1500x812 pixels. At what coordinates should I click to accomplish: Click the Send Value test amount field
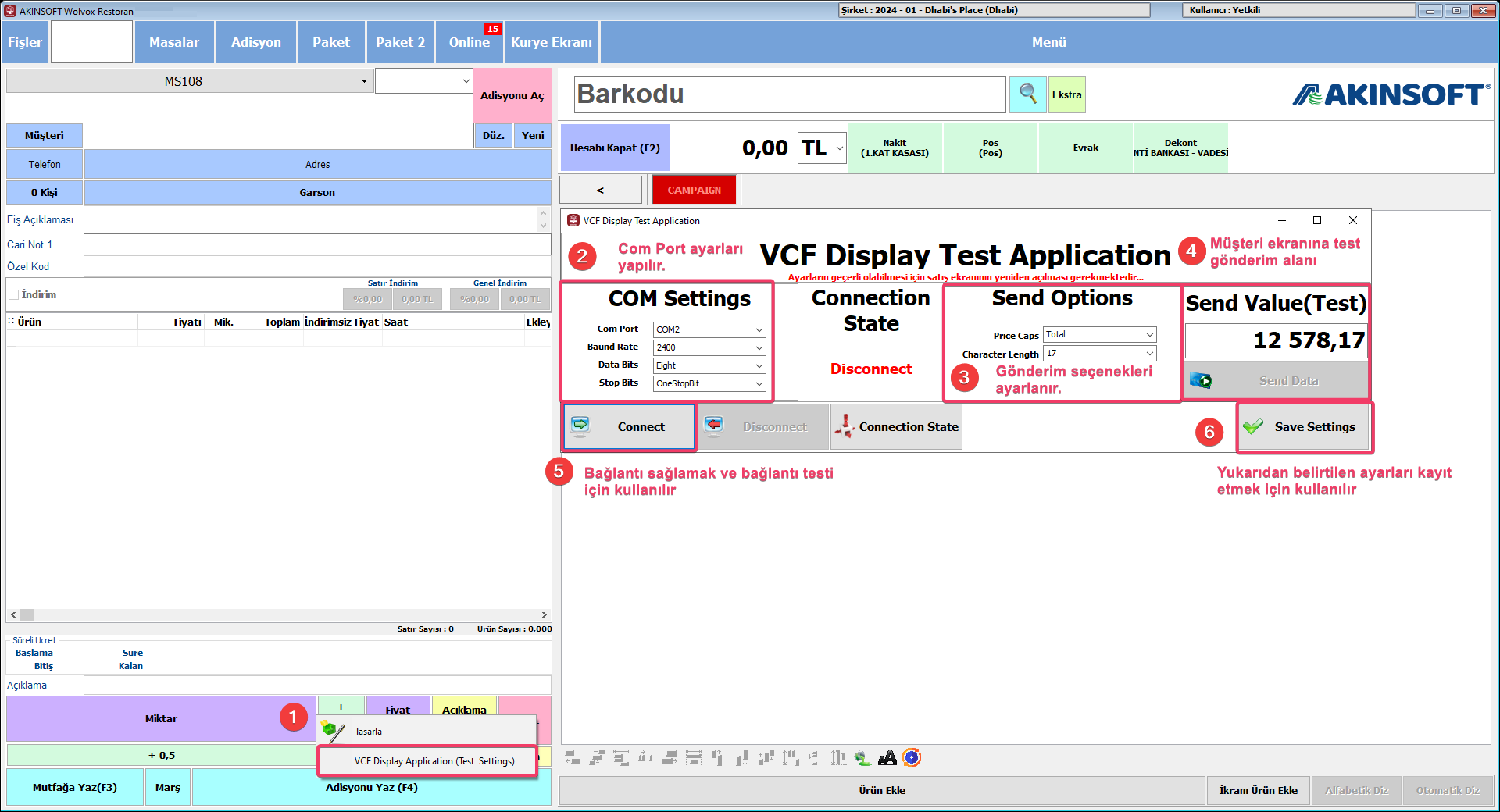pos(1276,340)
